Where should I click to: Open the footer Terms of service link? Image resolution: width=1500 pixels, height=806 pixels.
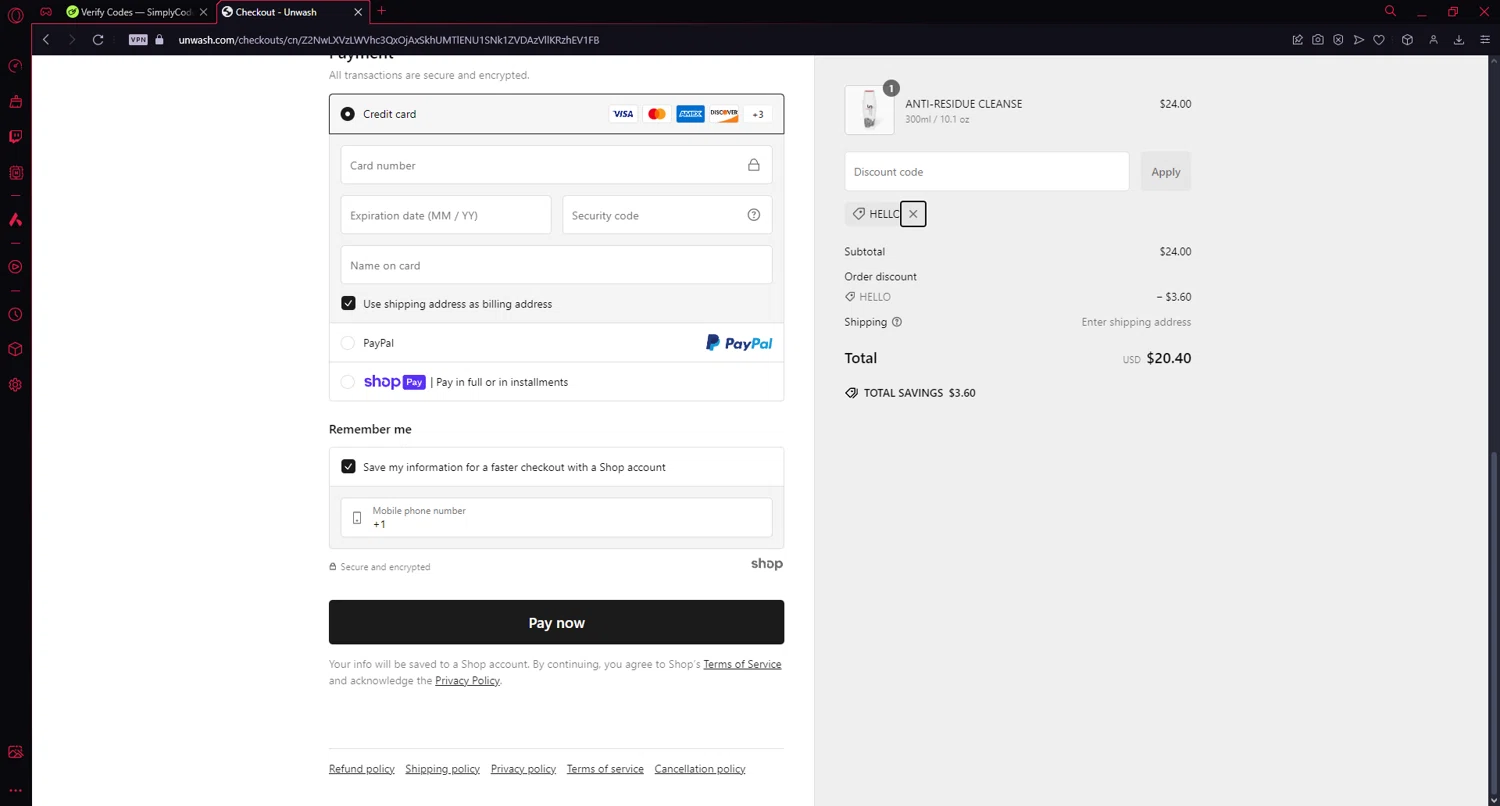click(605, 769)
